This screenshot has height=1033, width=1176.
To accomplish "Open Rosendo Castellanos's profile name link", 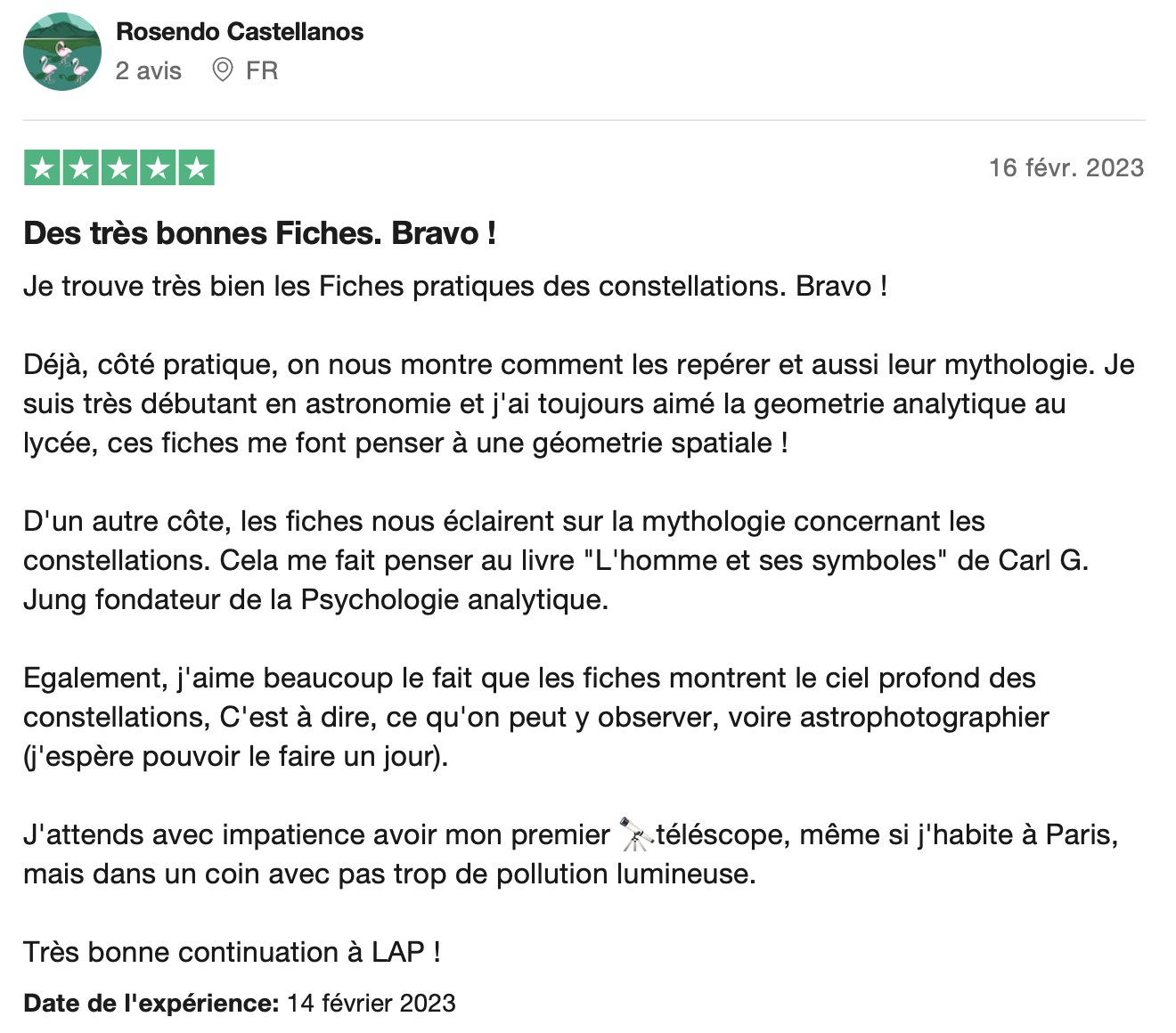I will click(x=240, y=32).
